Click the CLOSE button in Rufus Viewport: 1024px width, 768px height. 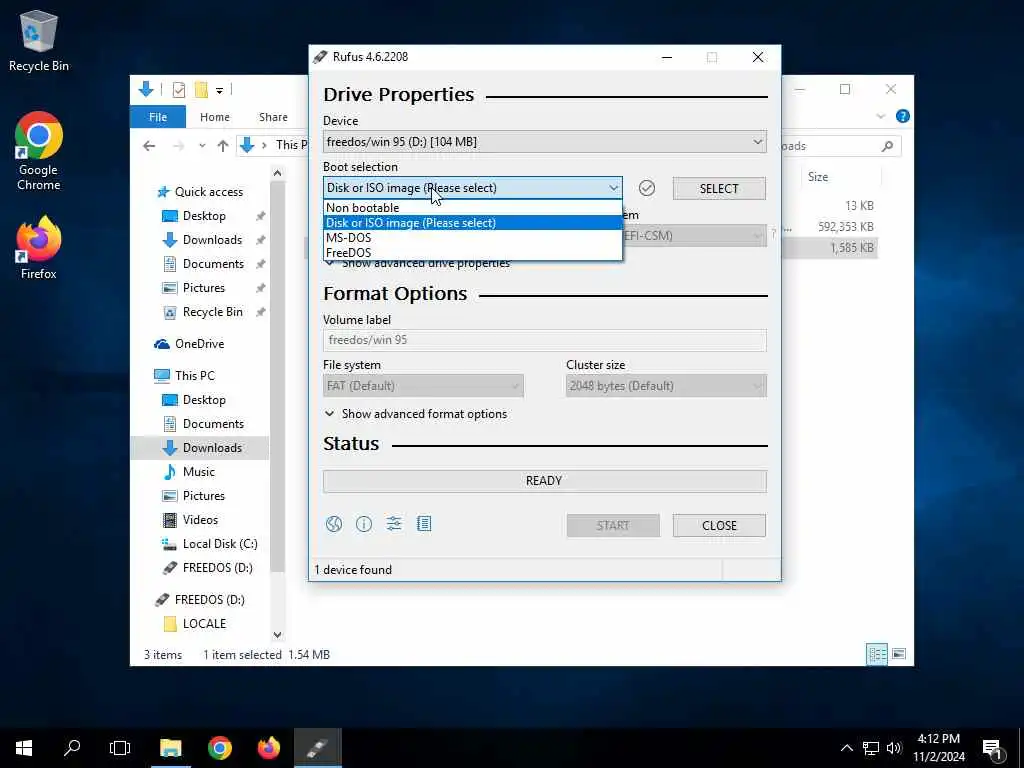tap(719, 526)
